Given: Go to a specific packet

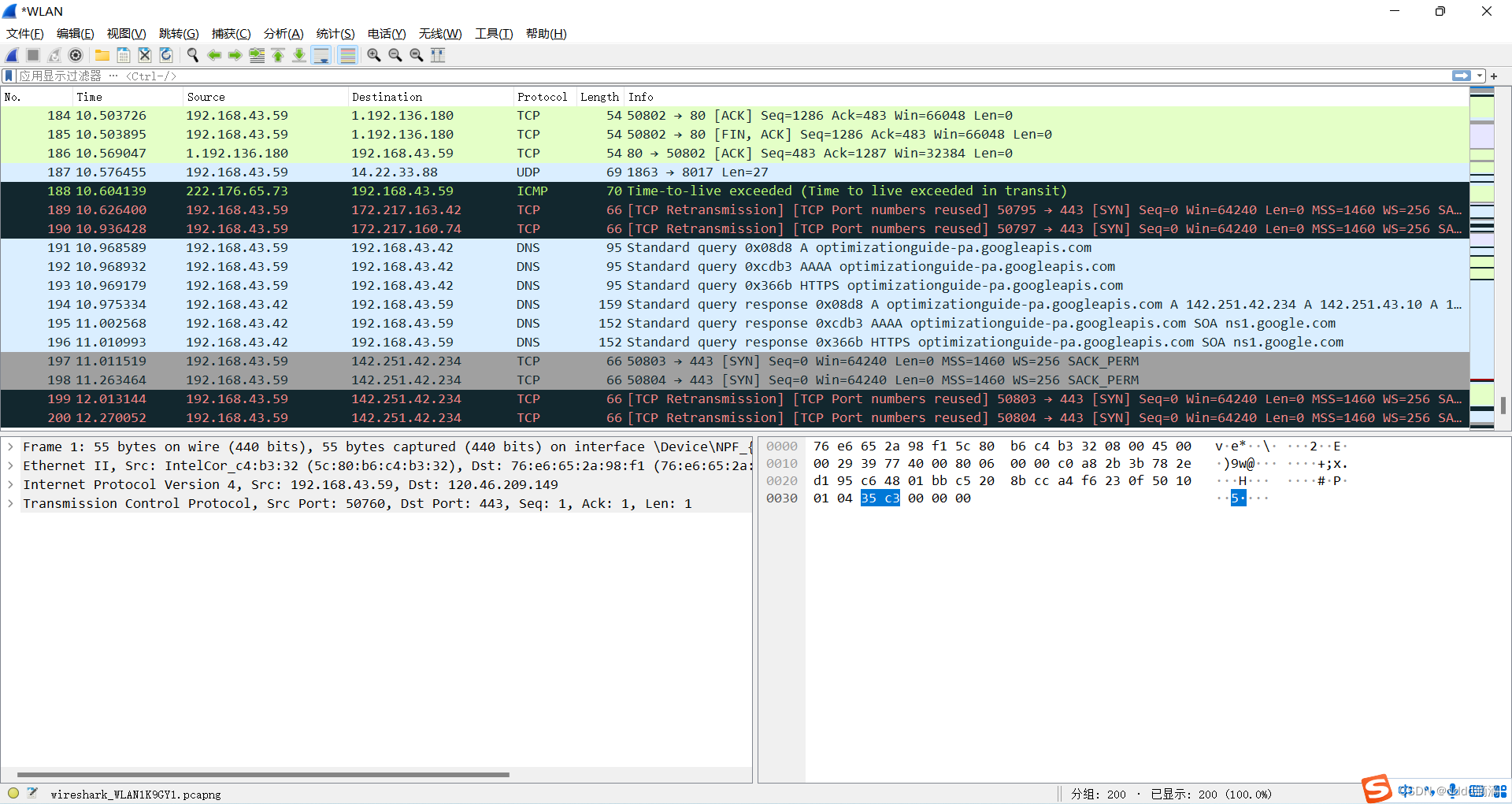Looking at the screenshot, I should tap(257, 55).
